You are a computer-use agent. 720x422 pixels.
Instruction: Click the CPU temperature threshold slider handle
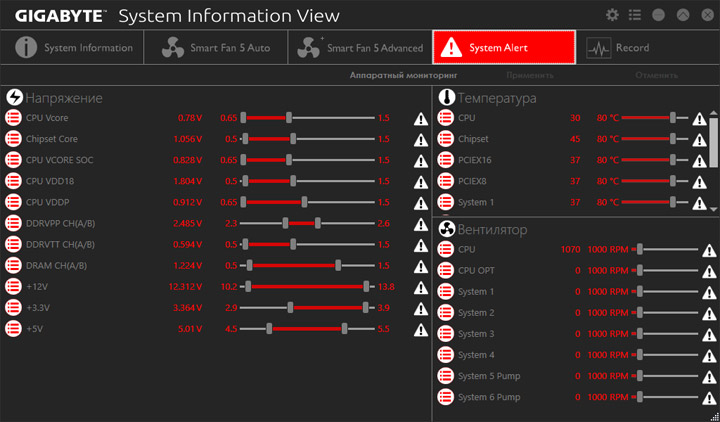click(x=673, y=118)
